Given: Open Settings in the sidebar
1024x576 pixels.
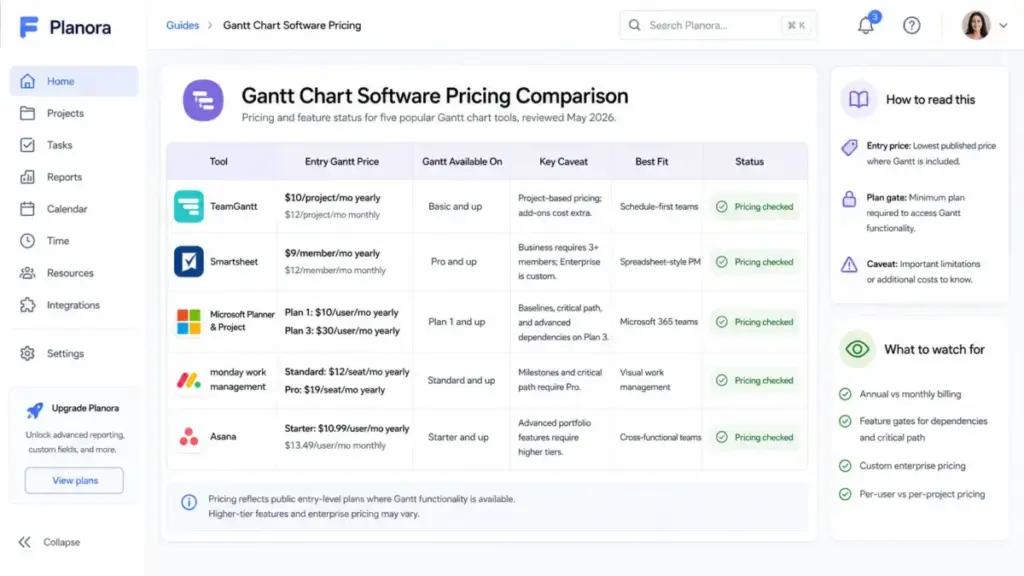Looking at the screenshot, I should tap(74, 353).
